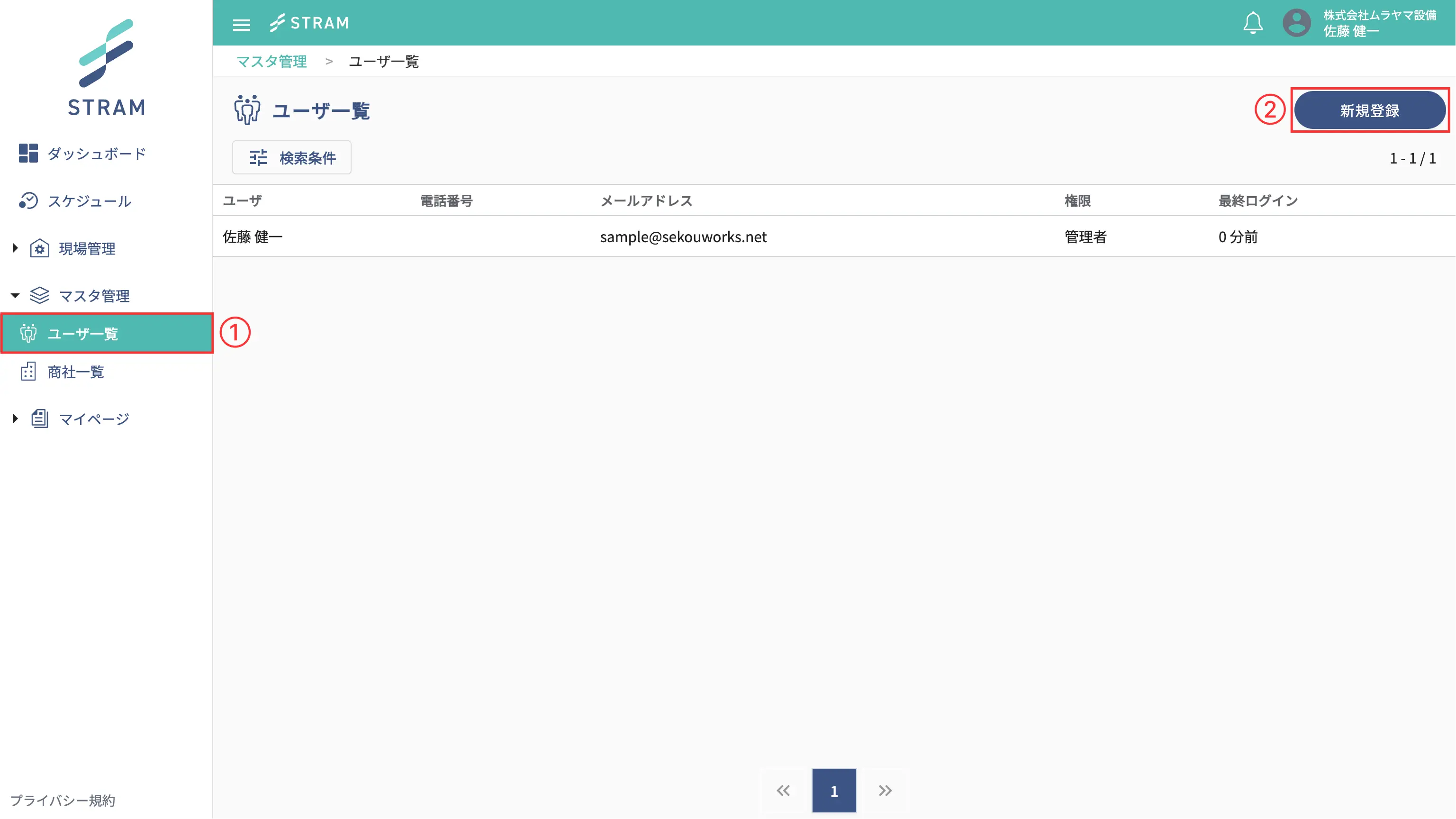
Task: Go to previous page with double chevron
Action: (783, 790)
